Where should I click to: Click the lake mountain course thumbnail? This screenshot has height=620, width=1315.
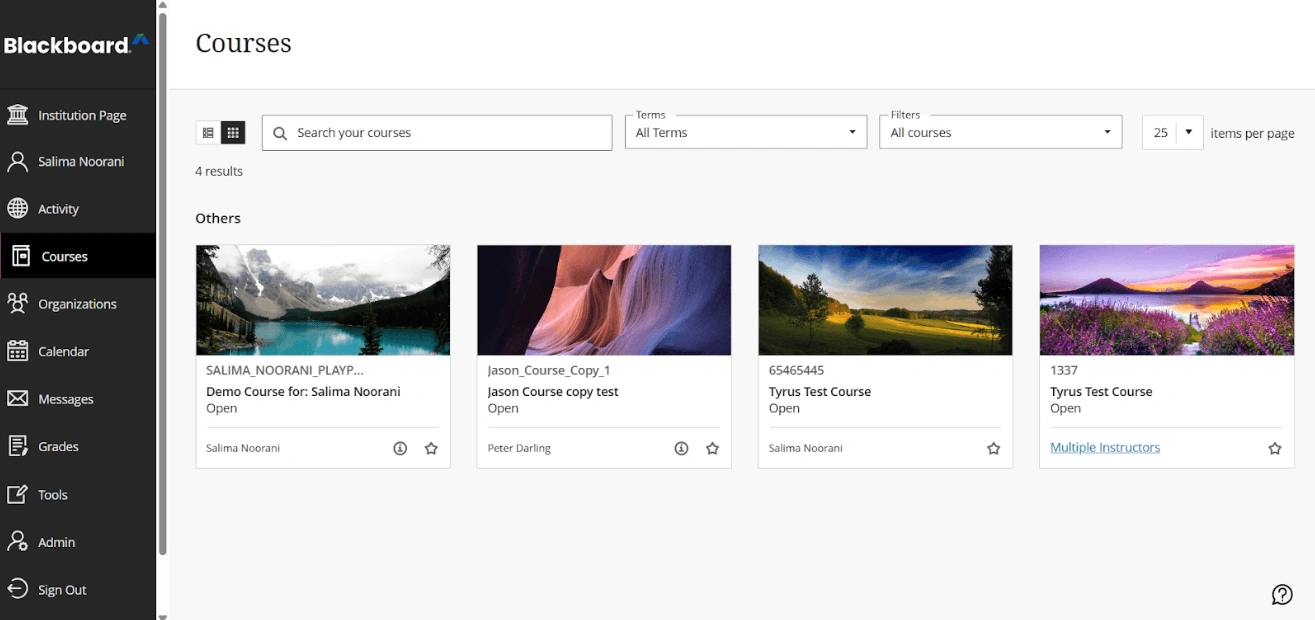[323, 300]
